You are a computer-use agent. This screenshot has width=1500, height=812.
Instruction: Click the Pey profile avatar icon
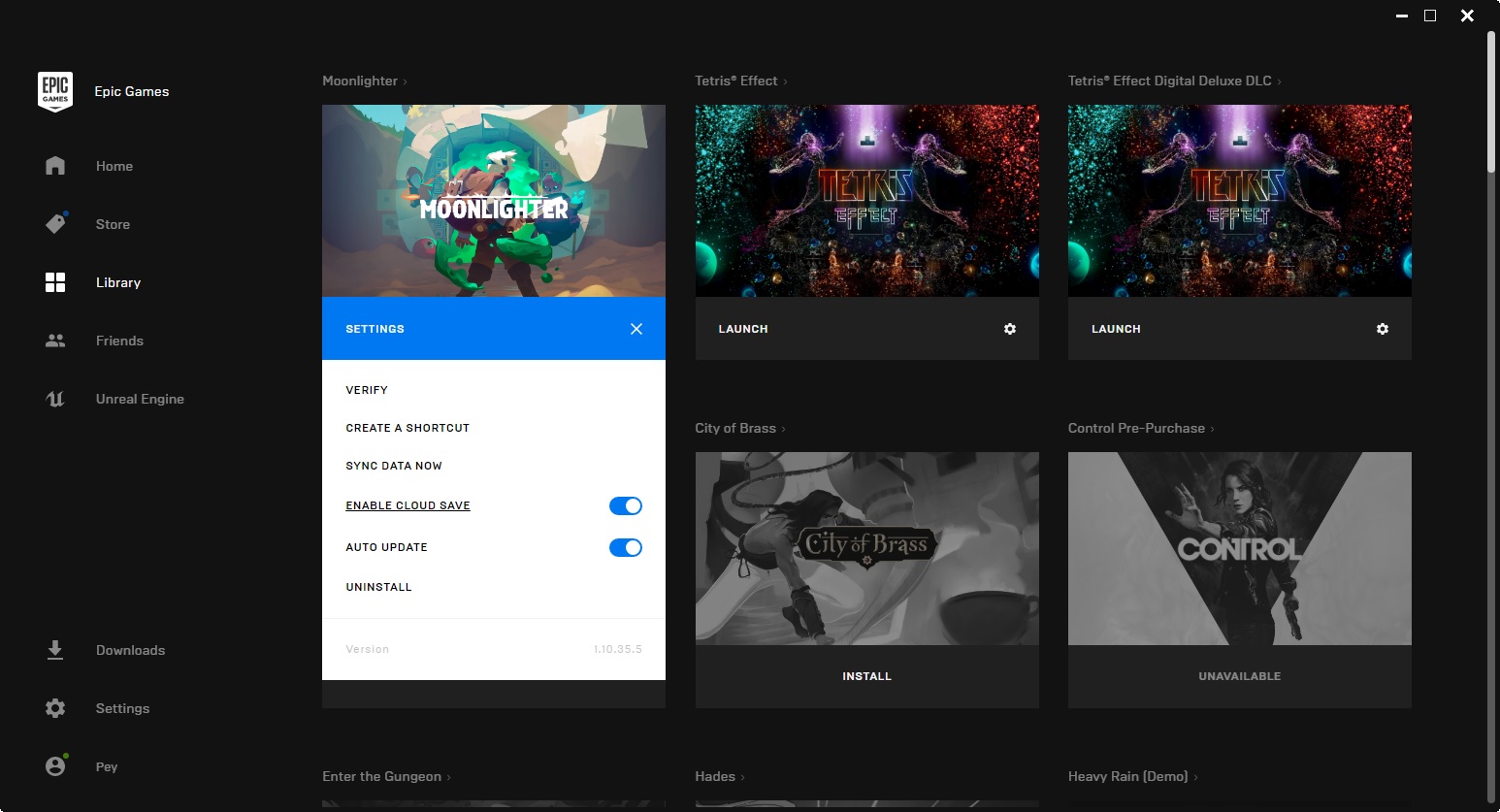[x=55, y=766]
